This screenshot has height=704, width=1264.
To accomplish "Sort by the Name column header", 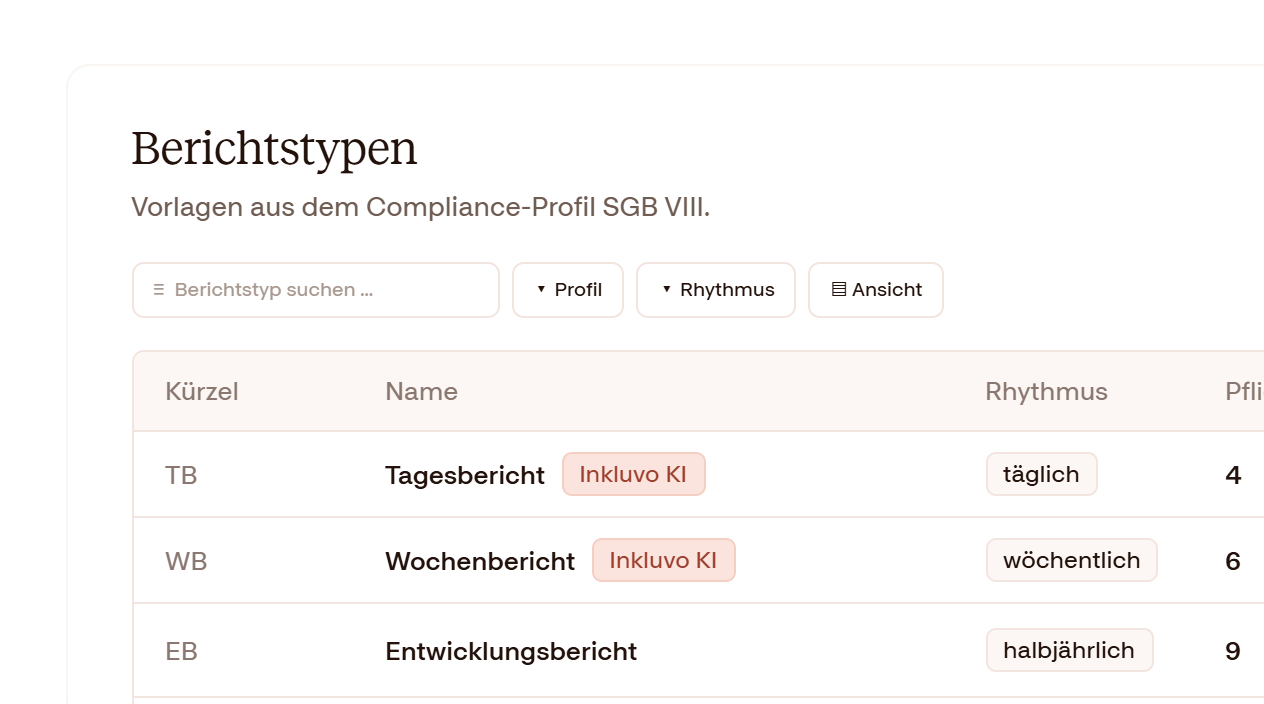I will tap(422, 391).
